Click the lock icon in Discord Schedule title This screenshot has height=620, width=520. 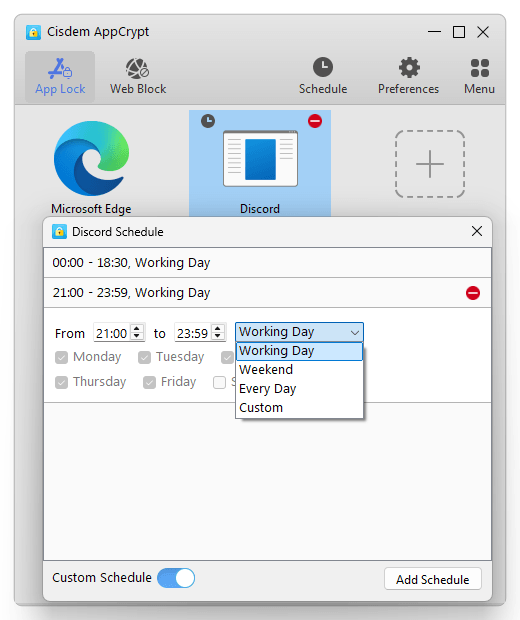59,232
